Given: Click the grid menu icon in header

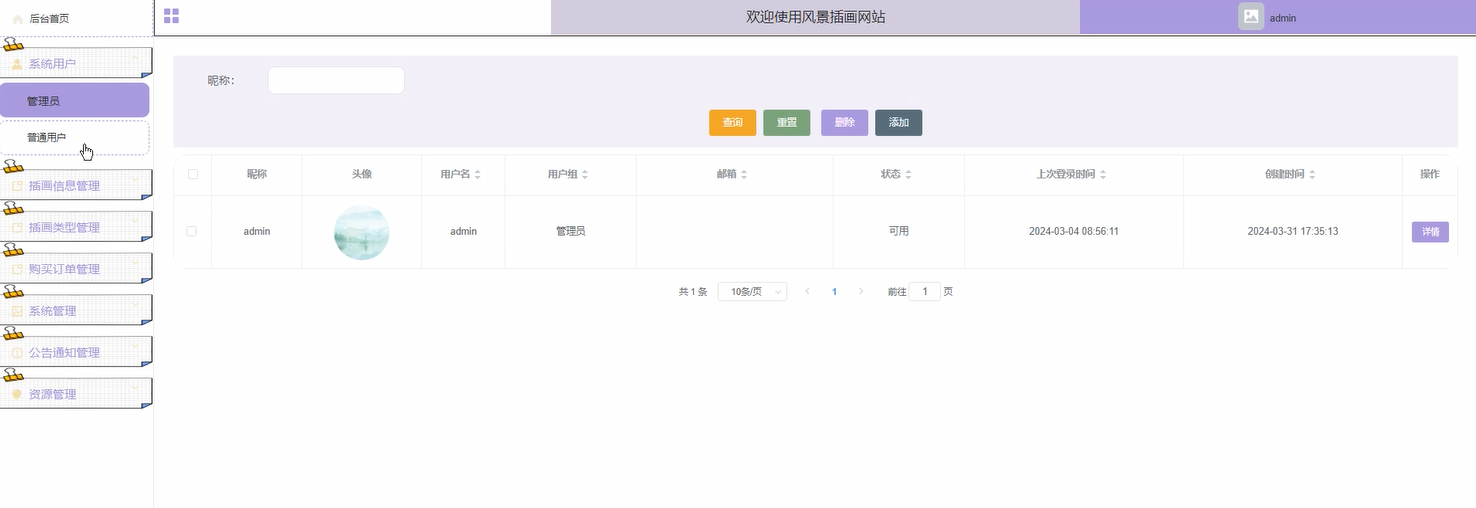Looking at the screenshot, I should tap(171, 16).
